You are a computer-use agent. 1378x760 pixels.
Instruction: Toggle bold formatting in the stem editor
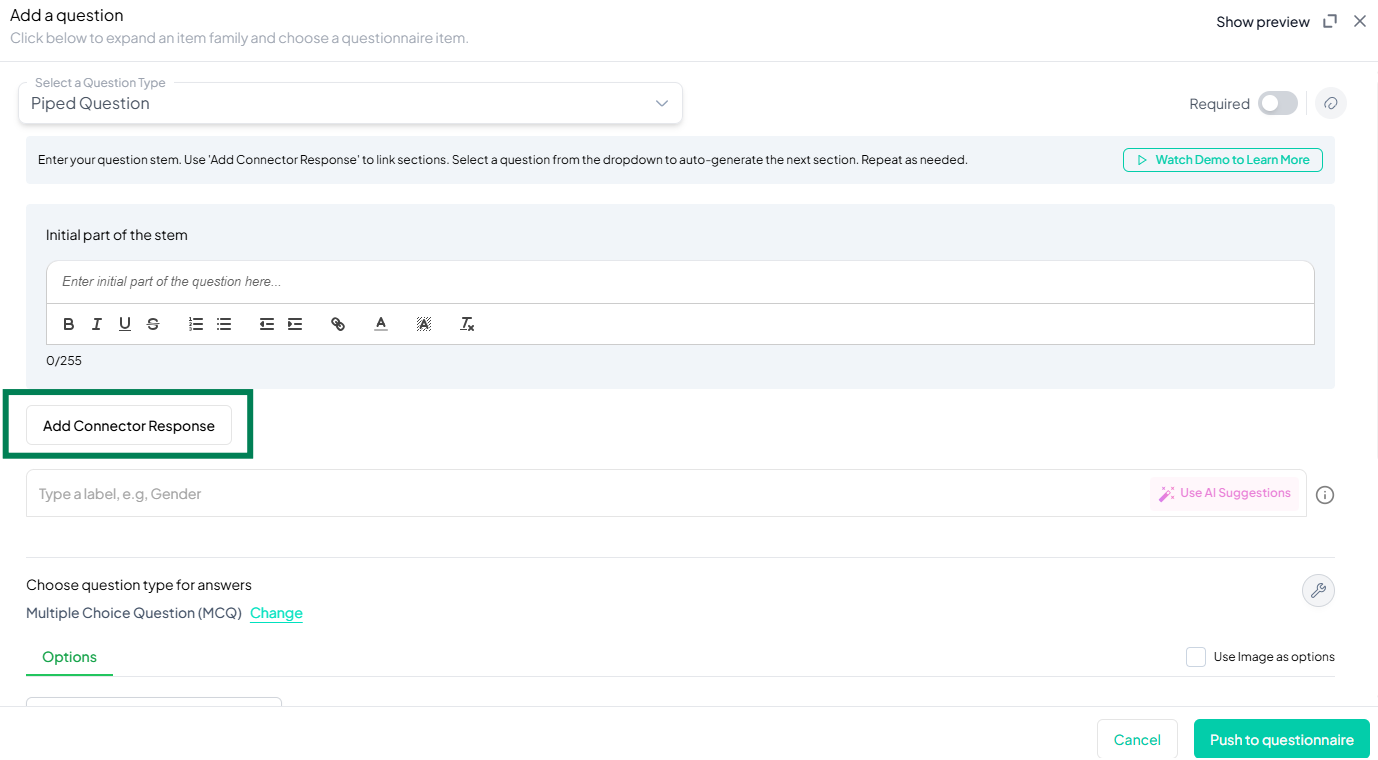(69, 324)
